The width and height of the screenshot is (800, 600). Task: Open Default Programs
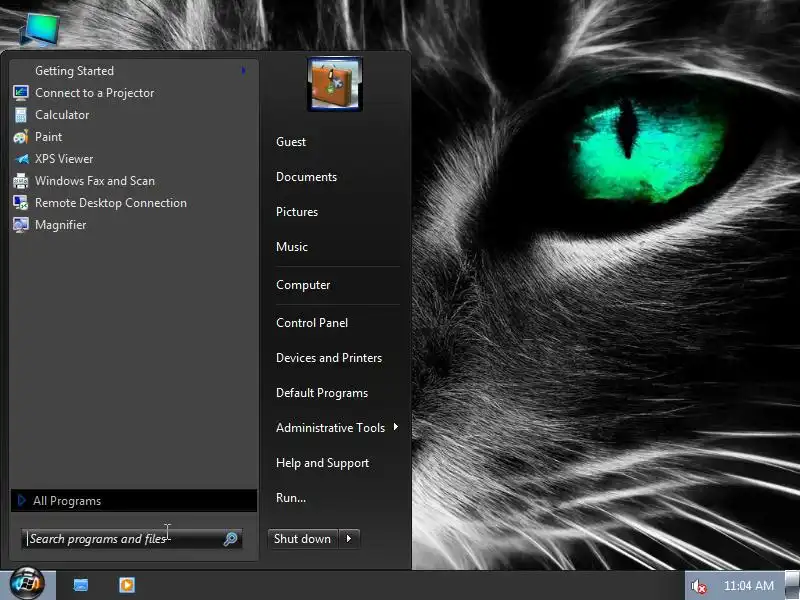pyautogui.click(x=322, y=393)
